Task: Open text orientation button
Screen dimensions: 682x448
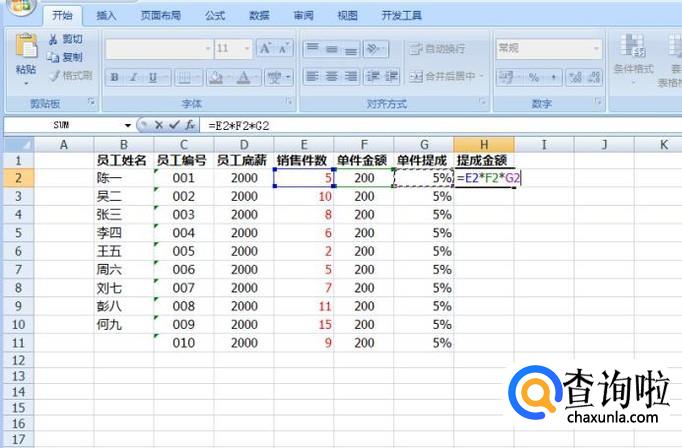Action: tap(375, 49)
